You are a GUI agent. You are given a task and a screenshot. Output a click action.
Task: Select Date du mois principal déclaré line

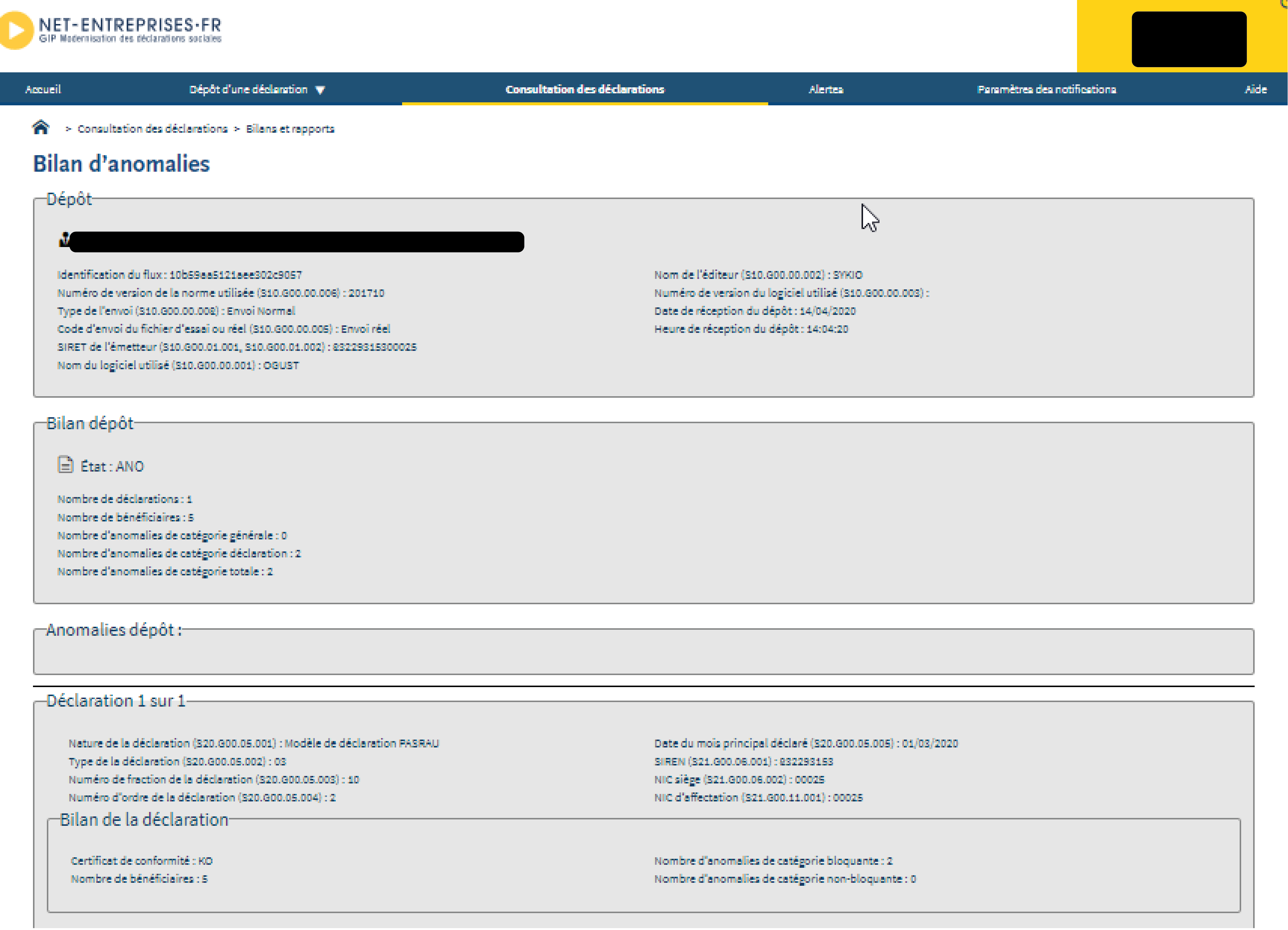pos(806,744)
